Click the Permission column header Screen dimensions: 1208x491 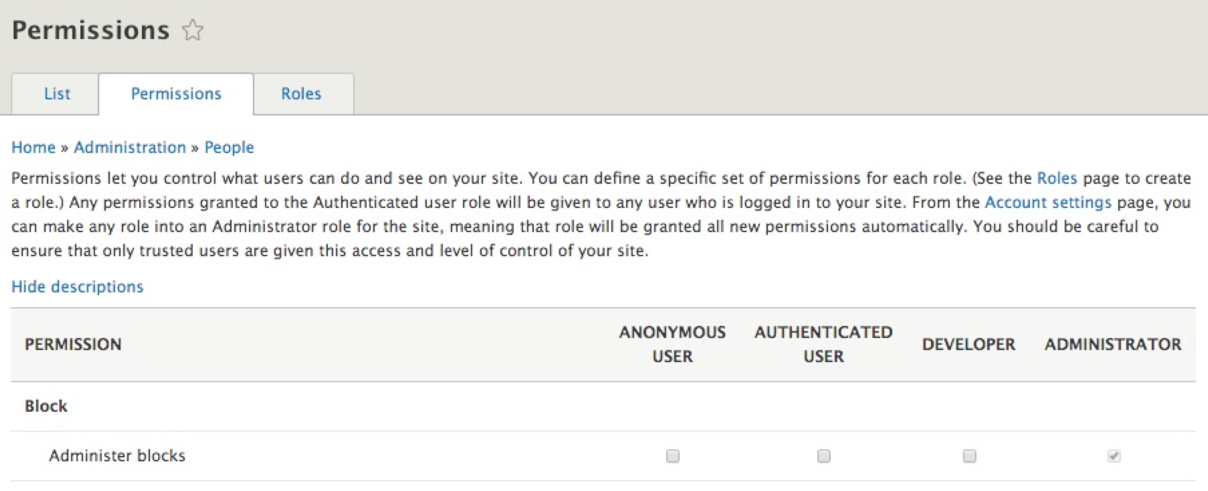tap(73, 345)
